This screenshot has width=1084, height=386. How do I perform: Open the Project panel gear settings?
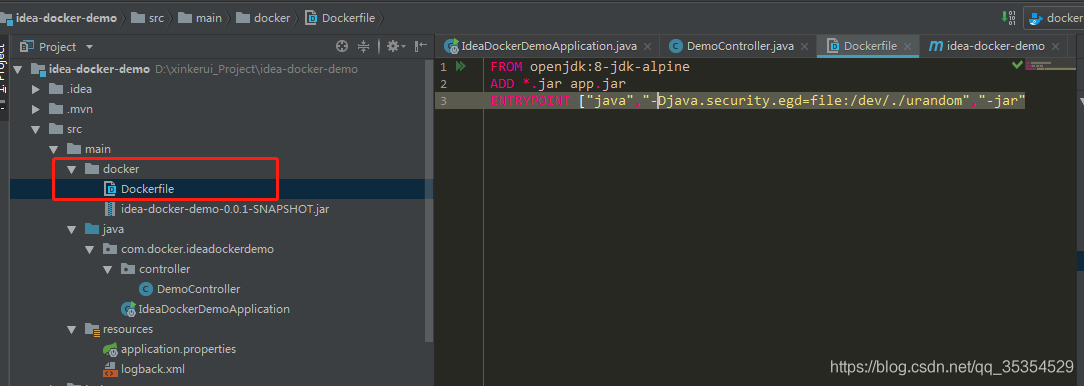click(395, 46)
